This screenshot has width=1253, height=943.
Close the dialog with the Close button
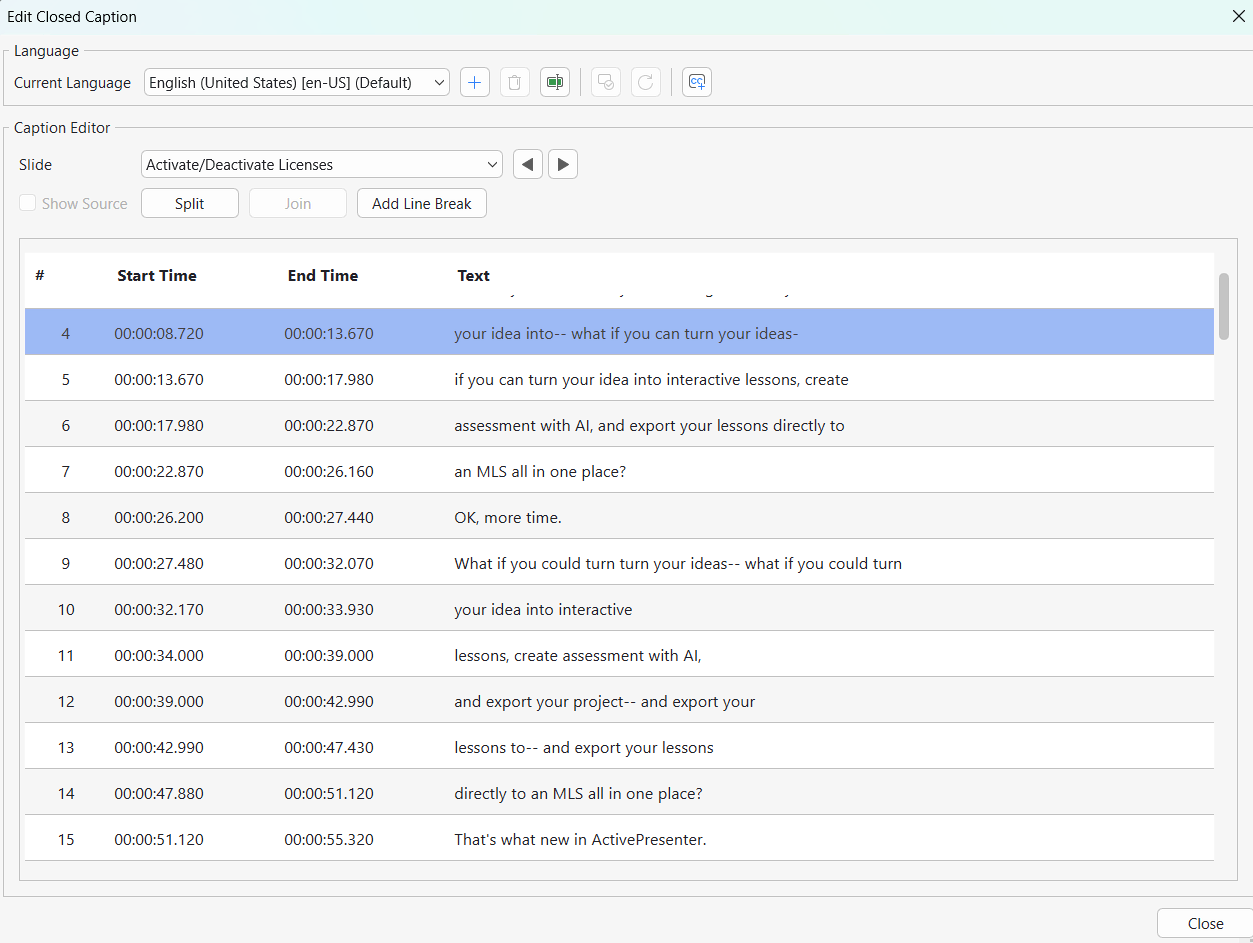(1205, 924)
